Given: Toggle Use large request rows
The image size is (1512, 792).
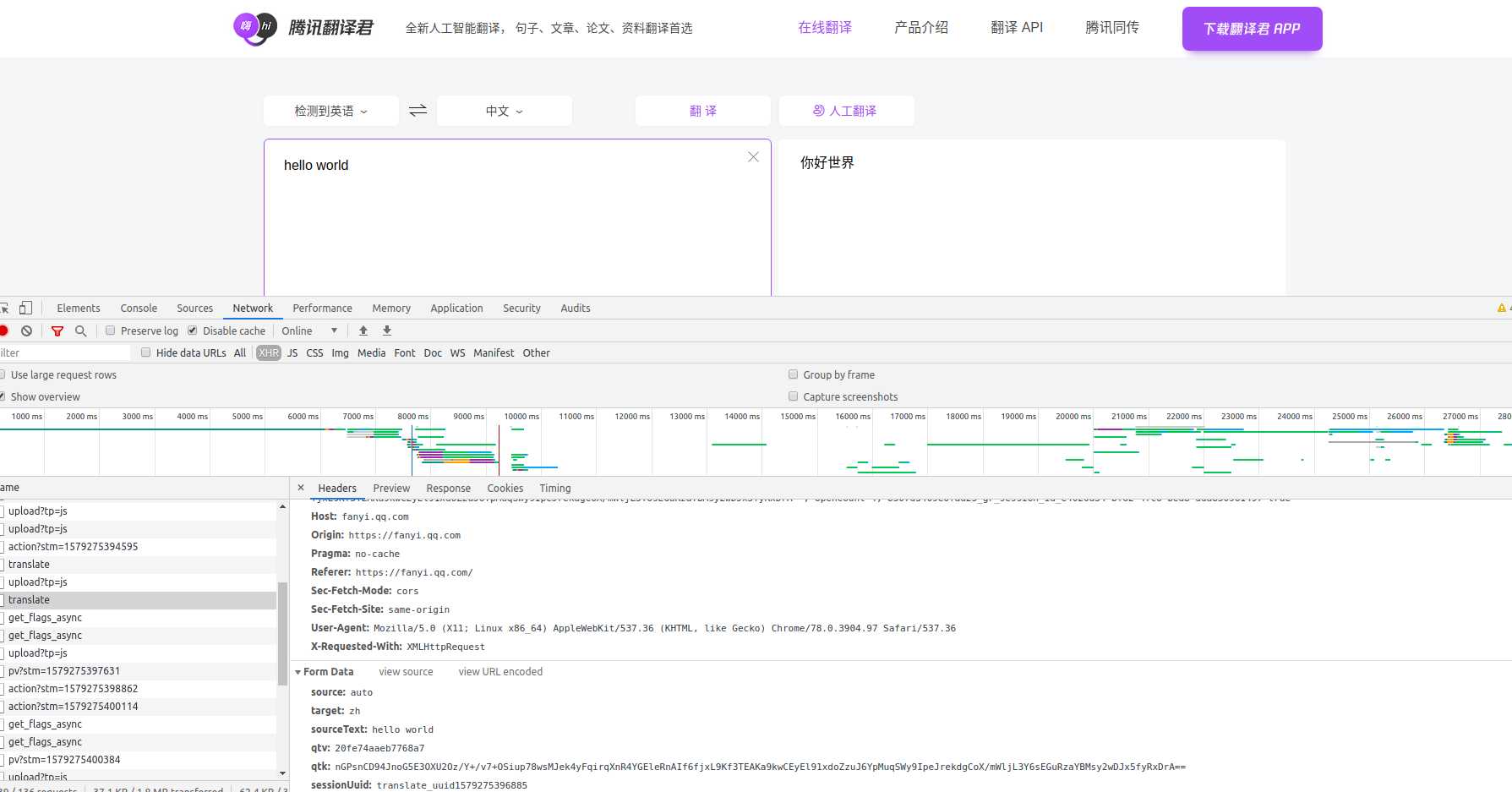Looking at the screenshot, I should (3, 374).
